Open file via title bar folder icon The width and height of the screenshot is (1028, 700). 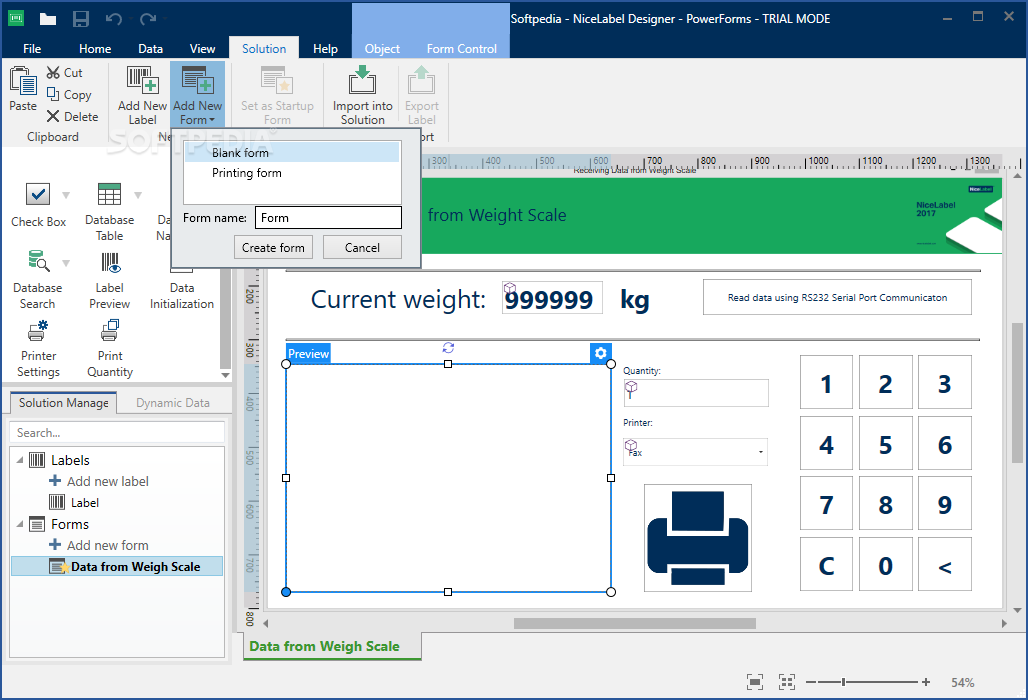[x=48, y=18]
